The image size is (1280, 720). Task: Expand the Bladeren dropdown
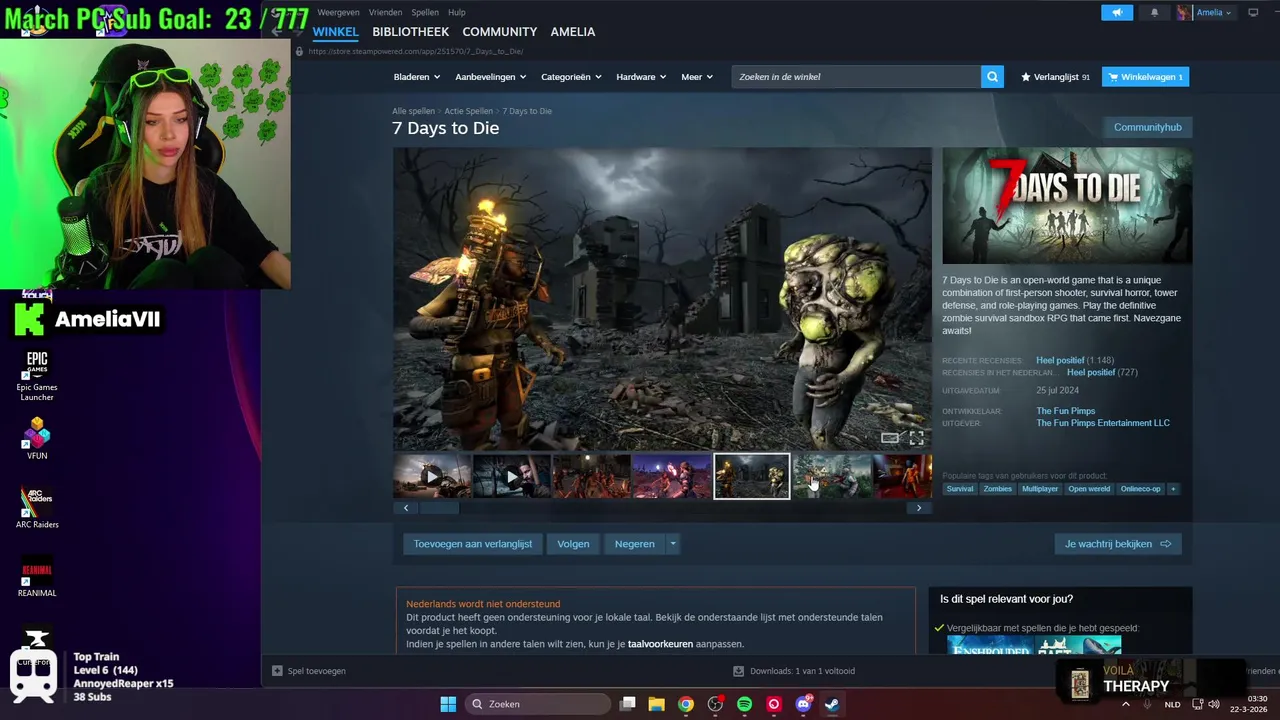click(417, 77)
